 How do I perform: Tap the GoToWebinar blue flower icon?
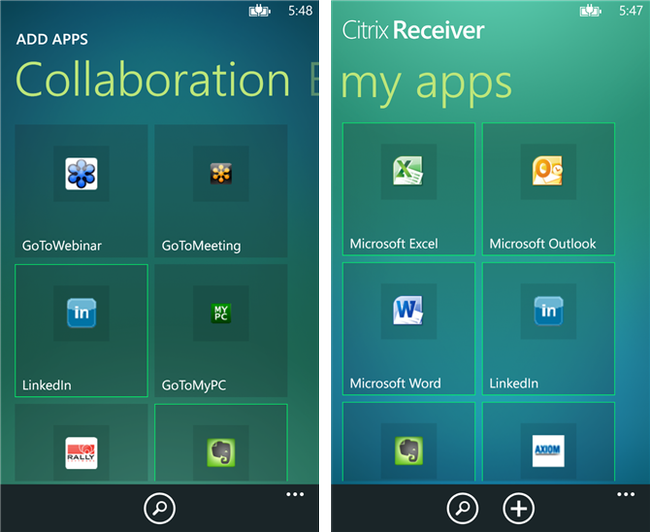[81, 174]
